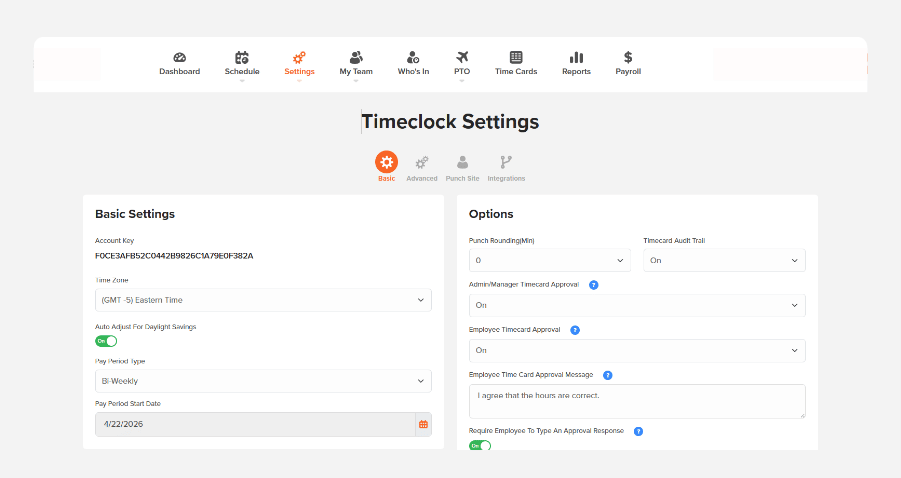901x478 pixels.
Task: Click the Time Cards menu label
Action: [x=516, y=71]
